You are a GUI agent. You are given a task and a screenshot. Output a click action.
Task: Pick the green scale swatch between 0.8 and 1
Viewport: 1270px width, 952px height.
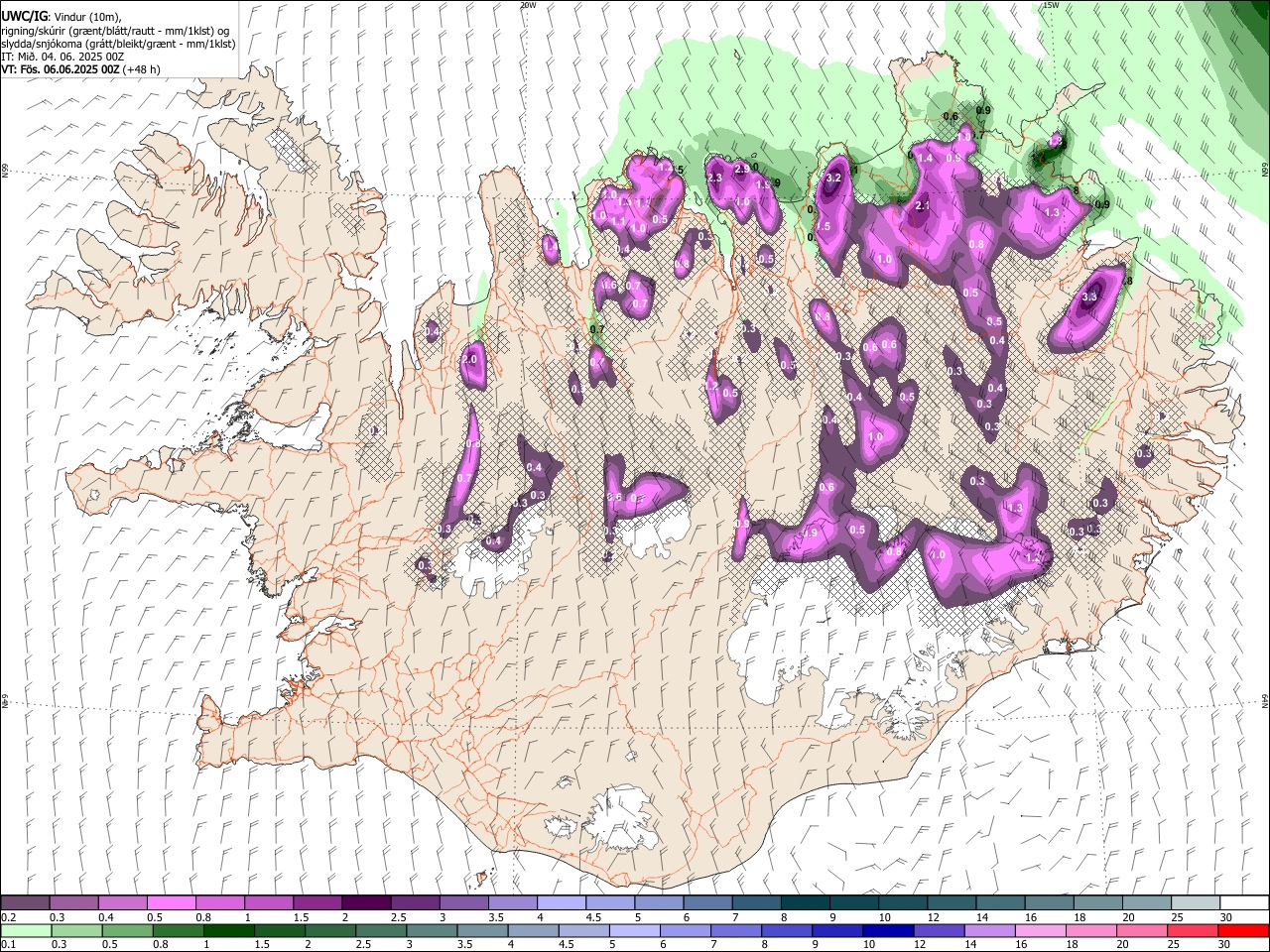tap(178, 931)
